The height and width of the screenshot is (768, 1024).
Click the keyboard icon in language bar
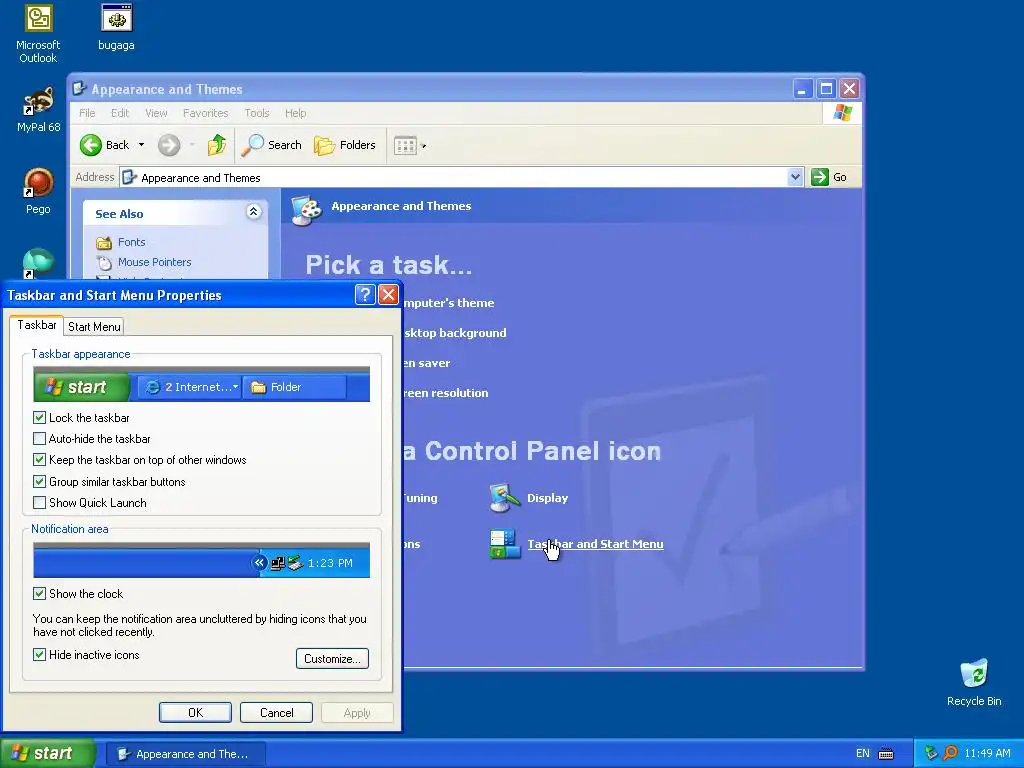point(886,754)
